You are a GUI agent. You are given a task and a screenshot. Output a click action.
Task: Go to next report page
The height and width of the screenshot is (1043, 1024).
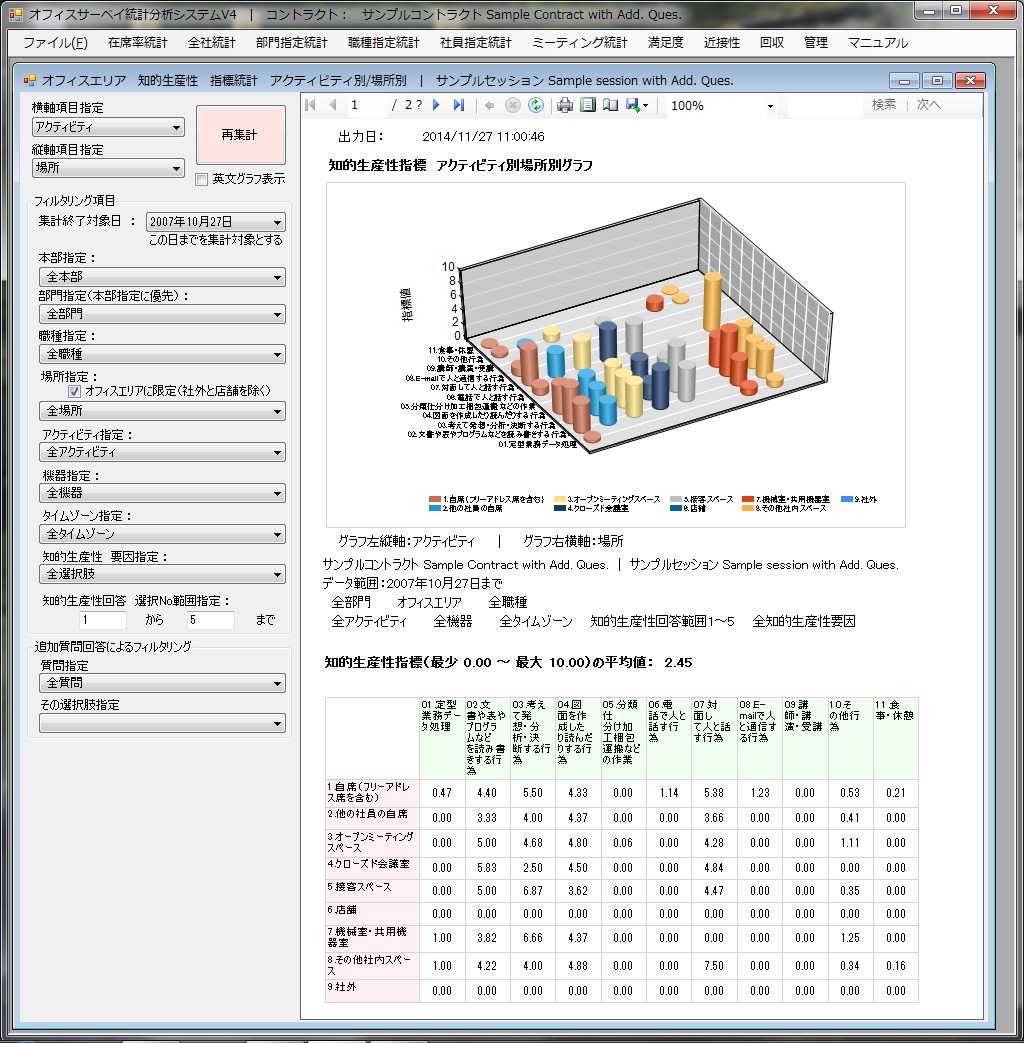(x=437, y=105)
